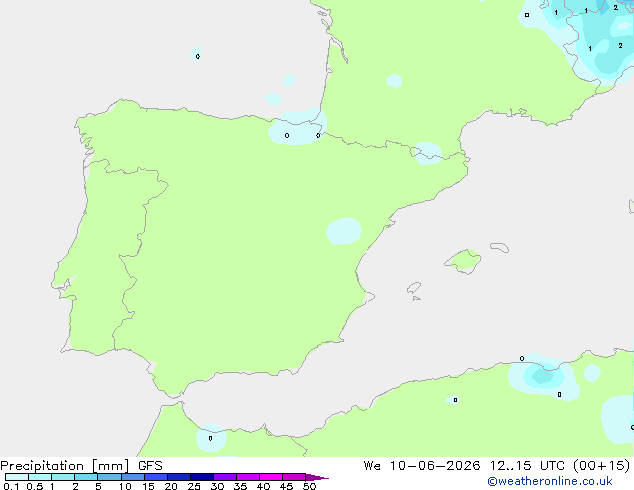
Task: Click the 0.1–0.5 mm palest cyan legend swatch
Action: (x=17, y=477)
